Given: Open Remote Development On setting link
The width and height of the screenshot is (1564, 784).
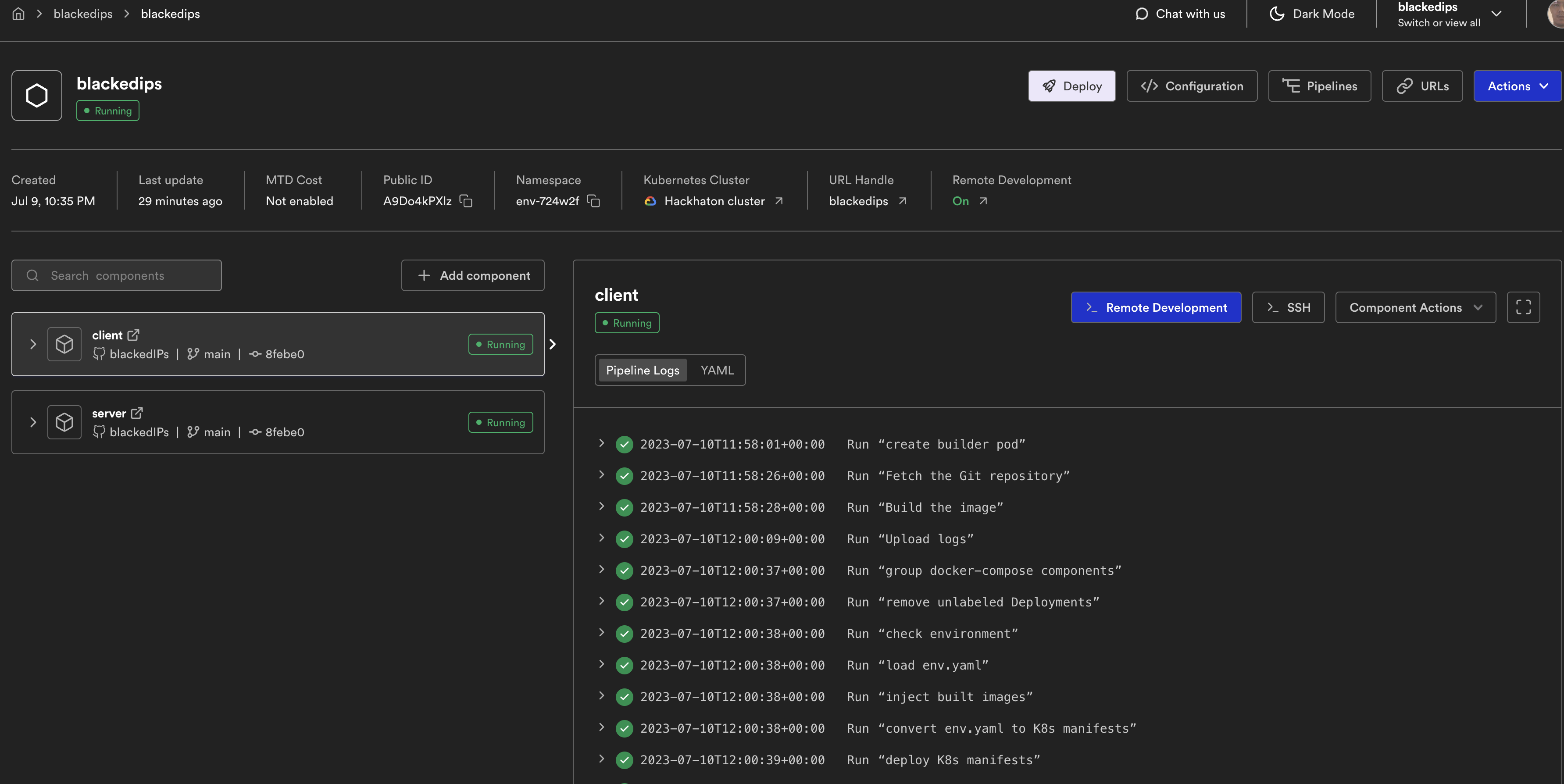Looking at the screenshot, I should [x=983, y=201].
